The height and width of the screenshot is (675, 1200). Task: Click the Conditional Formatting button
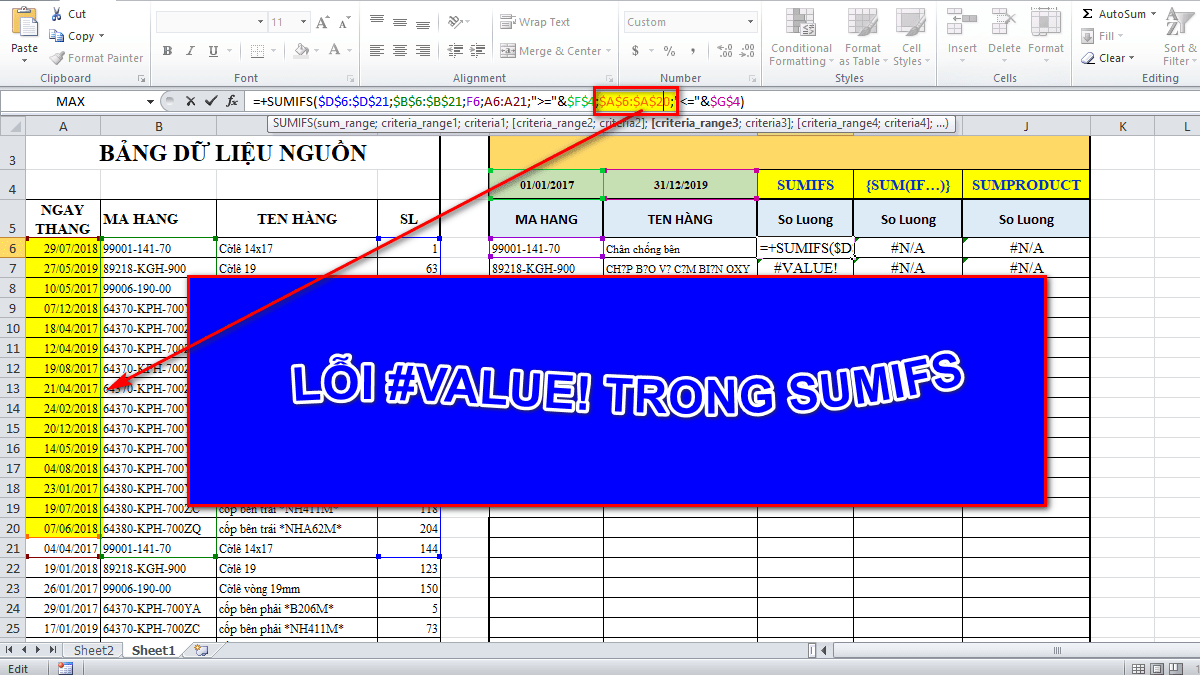point(801,38)
